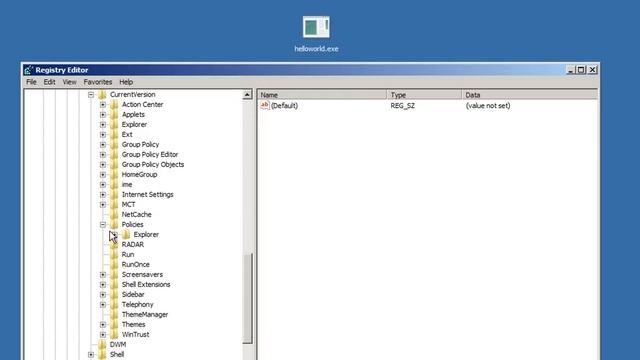Viewport: 640px width, 360px height.
Task: Select the (Default) value name
Action: click(x=284, y=106)
